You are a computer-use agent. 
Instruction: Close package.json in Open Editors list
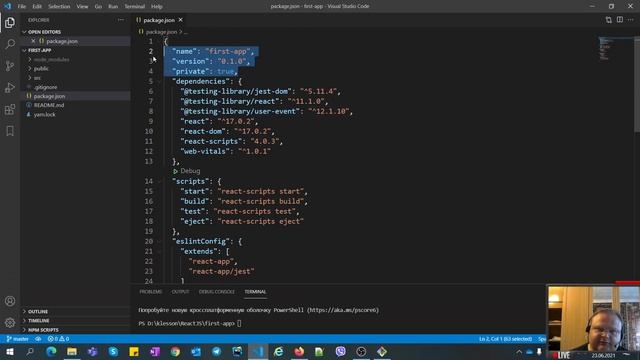[x=33, y=41]
